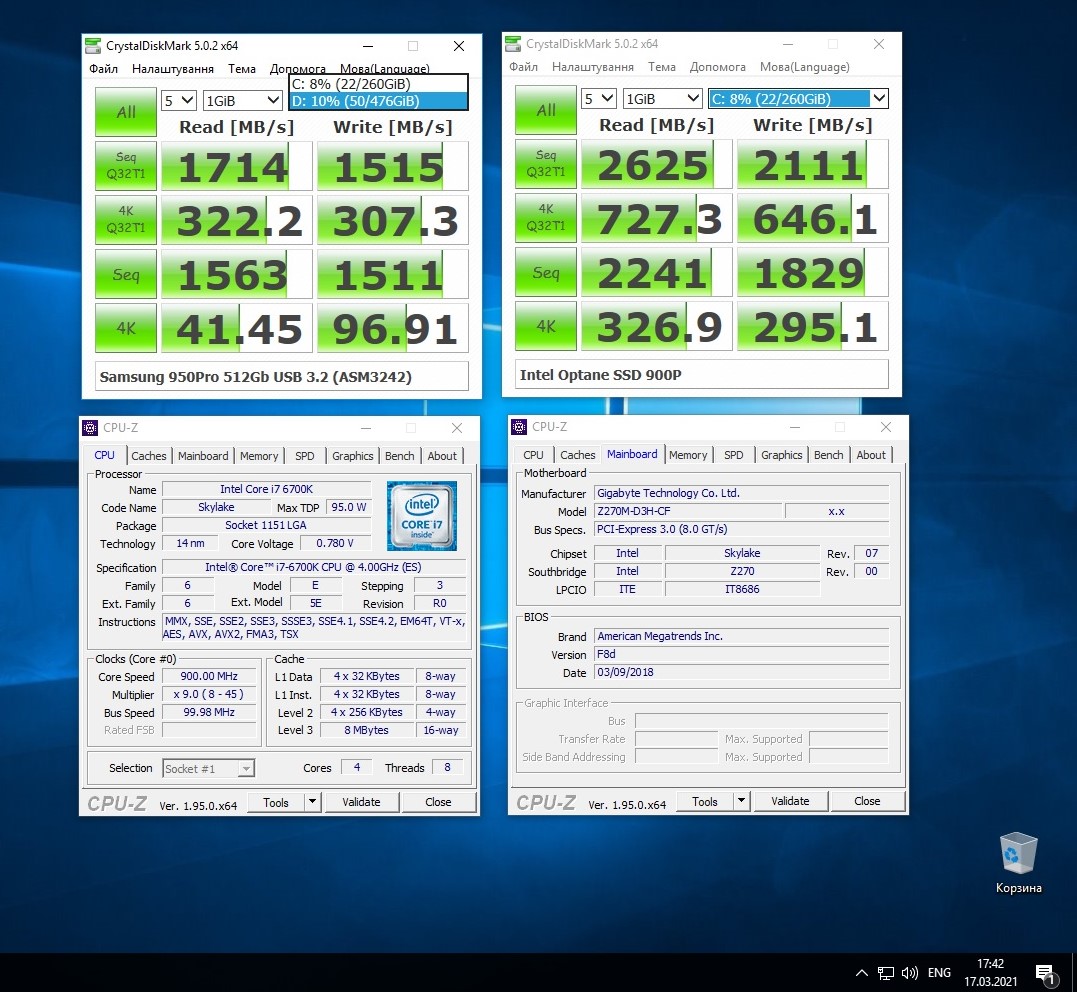Open test count dropdown in Samsung window
This screenshot has height=992, width=1077.
pyautogui.click(x=179, y=100)
